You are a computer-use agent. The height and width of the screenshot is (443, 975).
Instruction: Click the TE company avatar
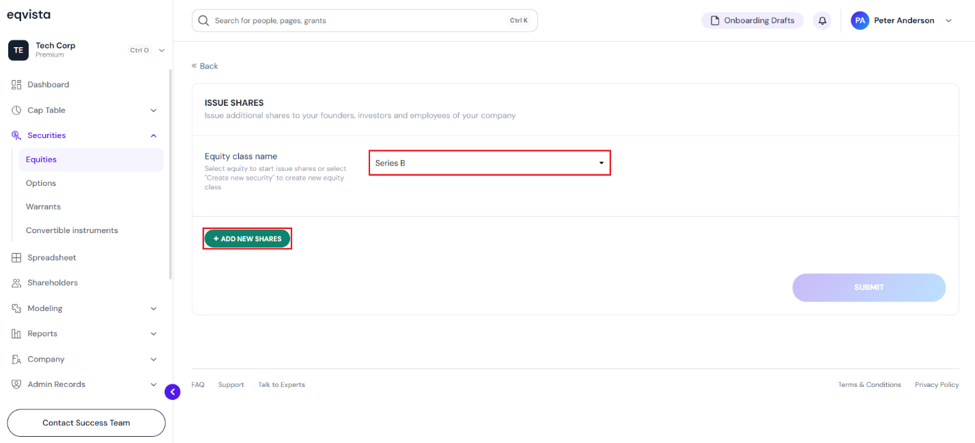(x=18, y=50)
